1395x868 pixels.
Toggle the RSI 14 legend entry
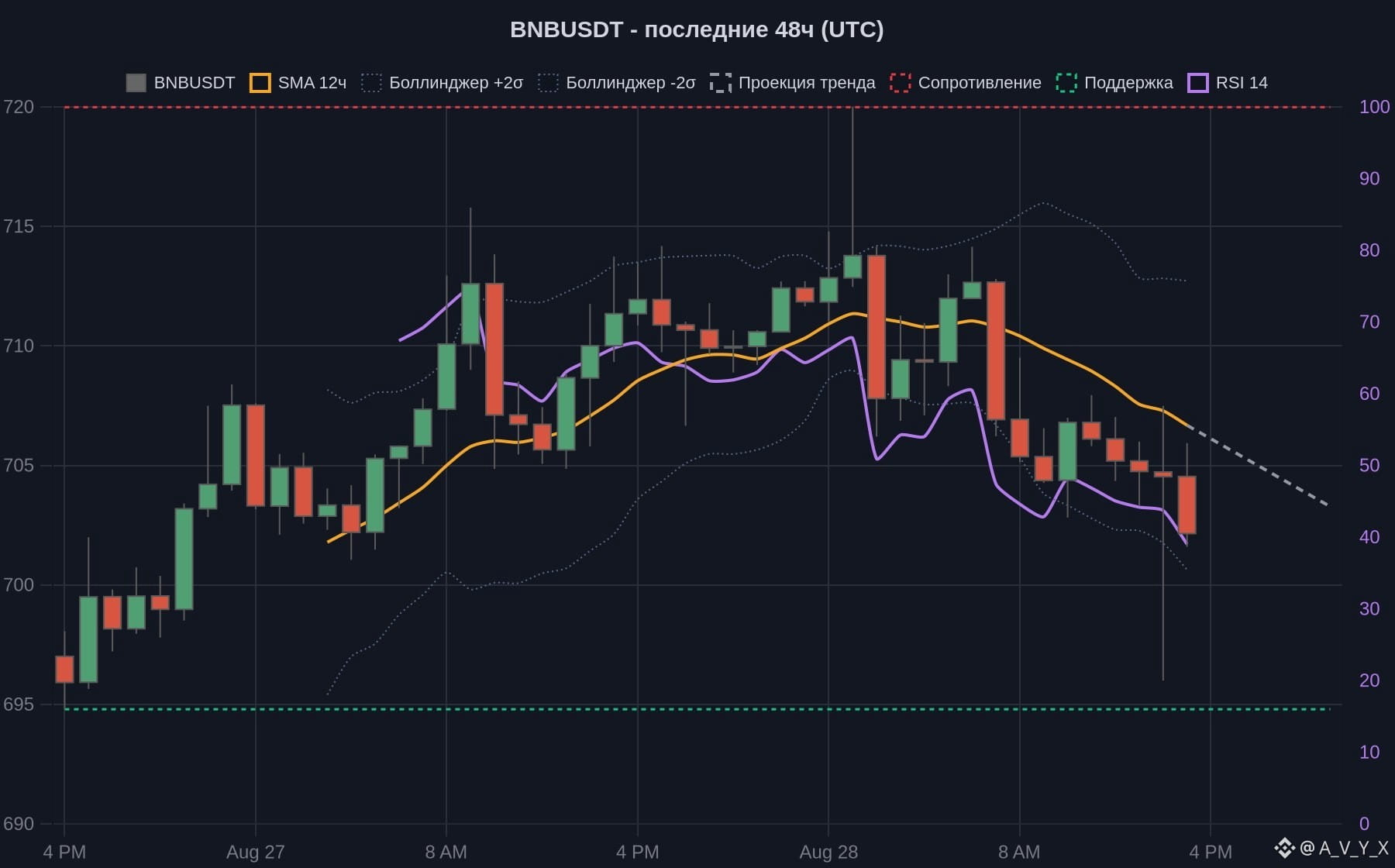(x=1228, y=83)
